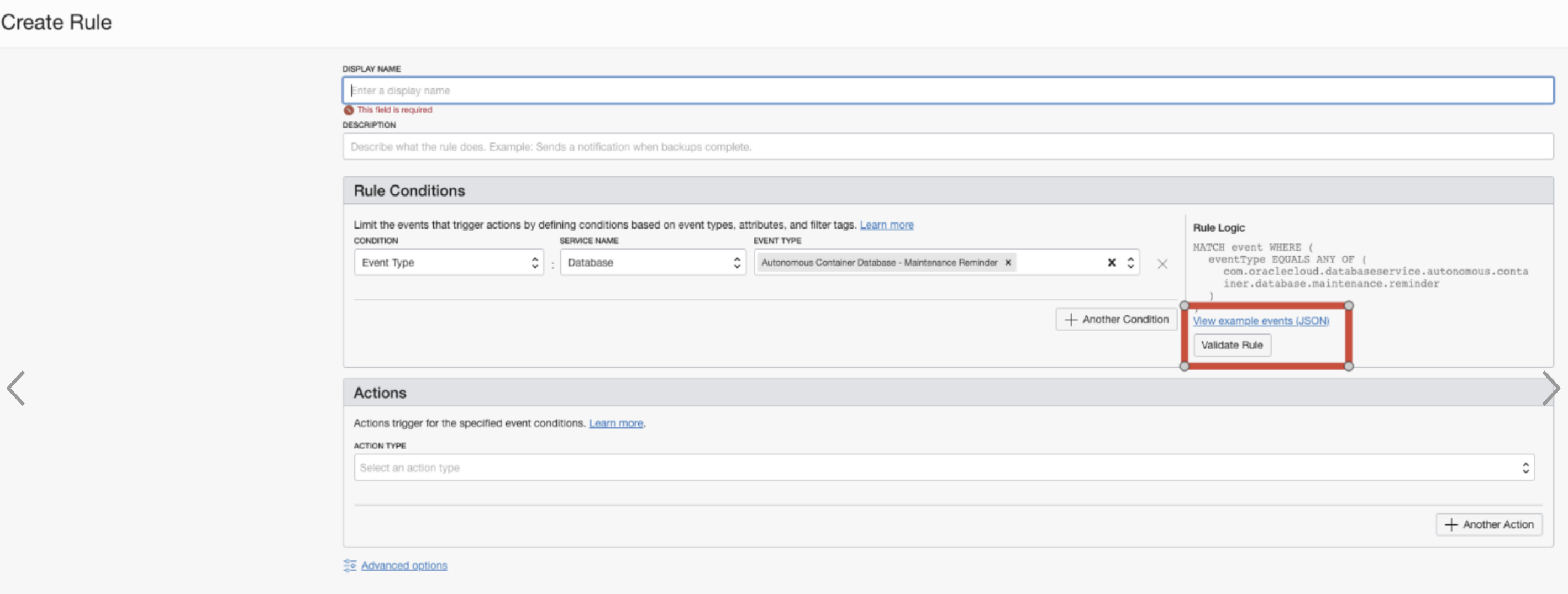The width and height of the screenshot is (1568, 594).
Task: Open View example events (JSON) link
Action: pyautogui.click(x=1261, y=321)
